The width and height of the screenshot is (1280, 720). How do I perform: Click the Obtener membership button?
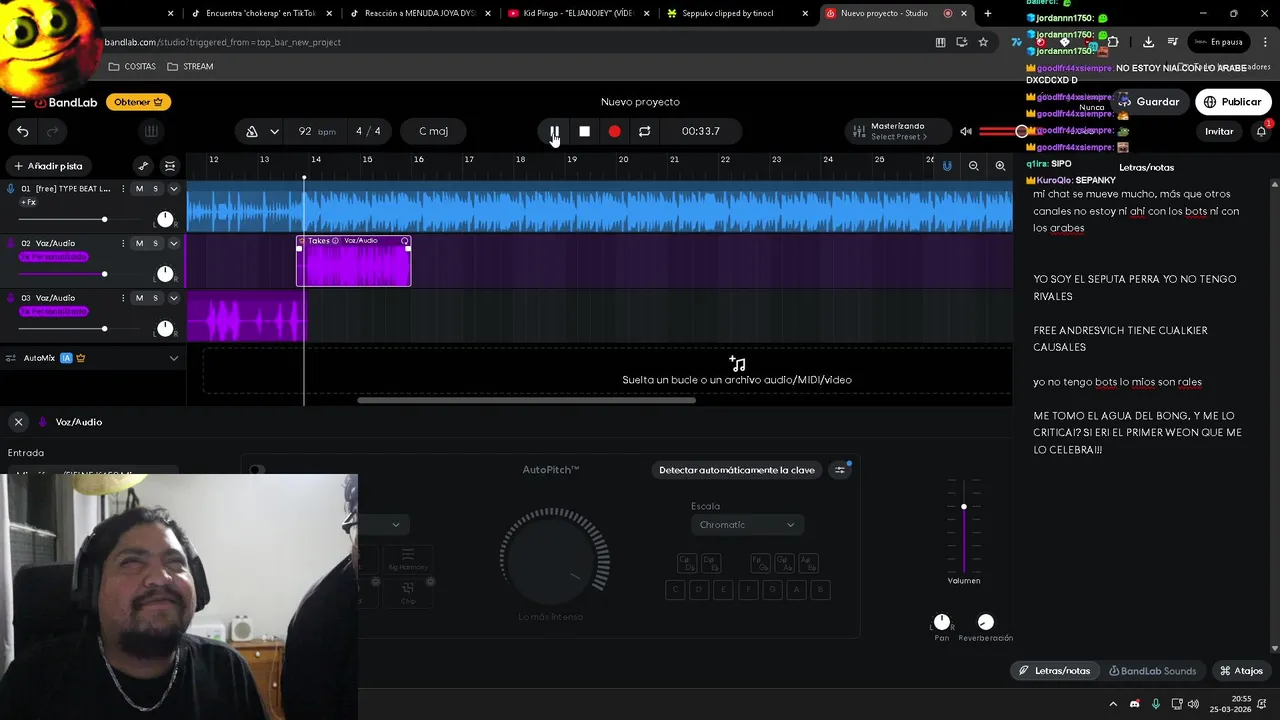click(x=138, y=102)
